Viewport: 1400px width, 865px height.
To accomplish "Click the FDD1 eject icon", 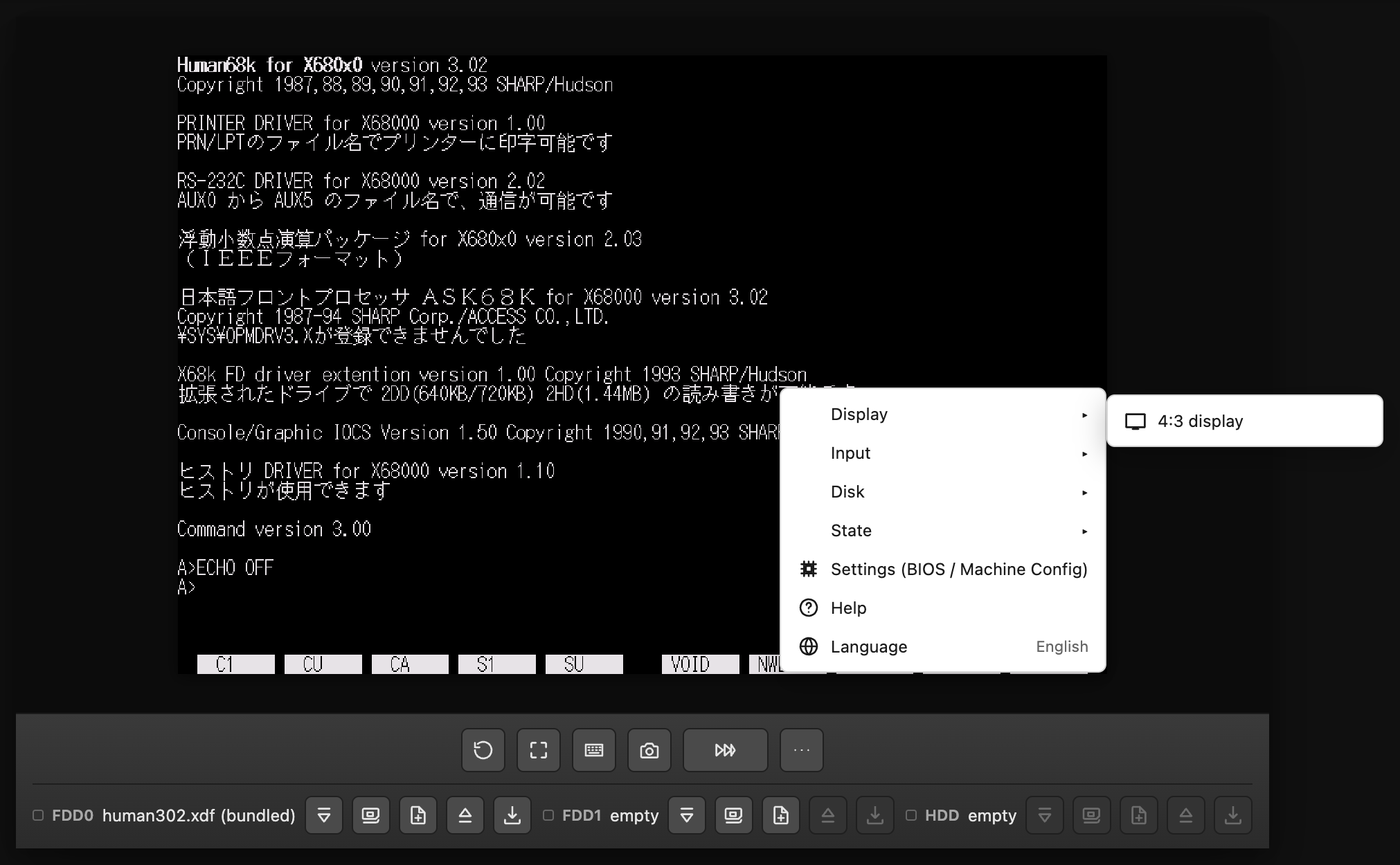I will [x=828, y=815].
